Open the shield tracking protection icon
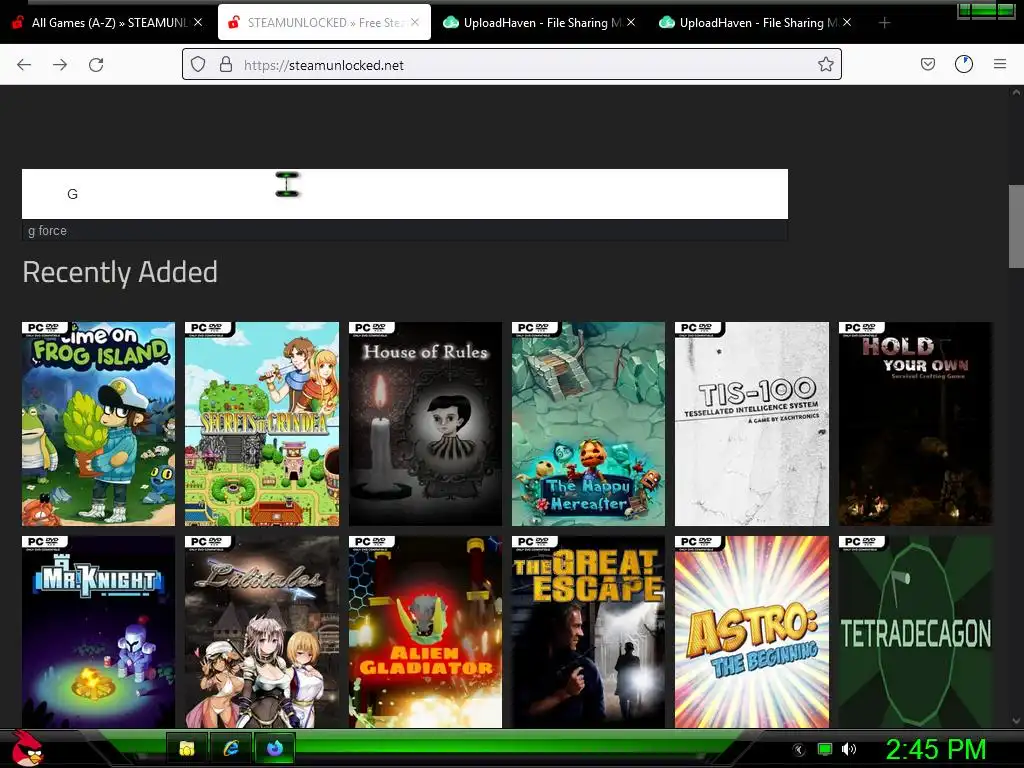 click(x=198, y=65)
